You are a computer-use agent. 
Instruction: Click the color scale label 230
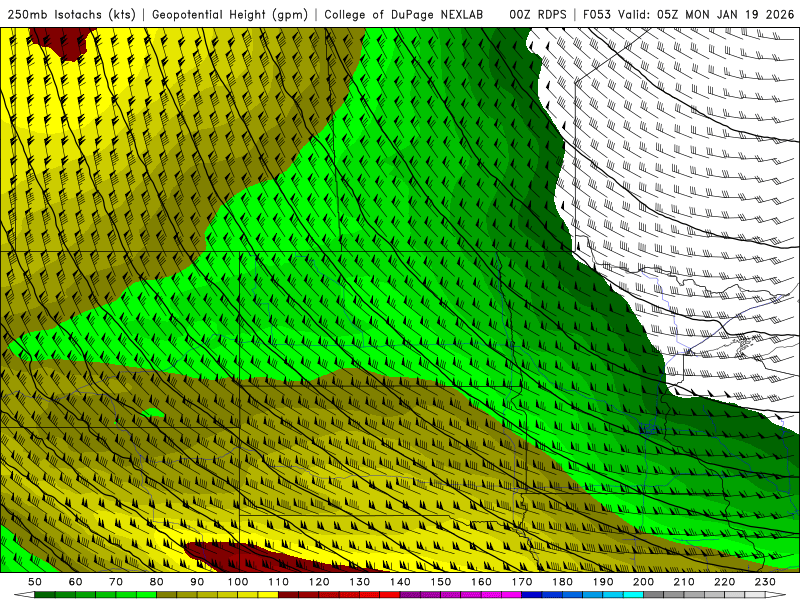click(x=765, y=582)
